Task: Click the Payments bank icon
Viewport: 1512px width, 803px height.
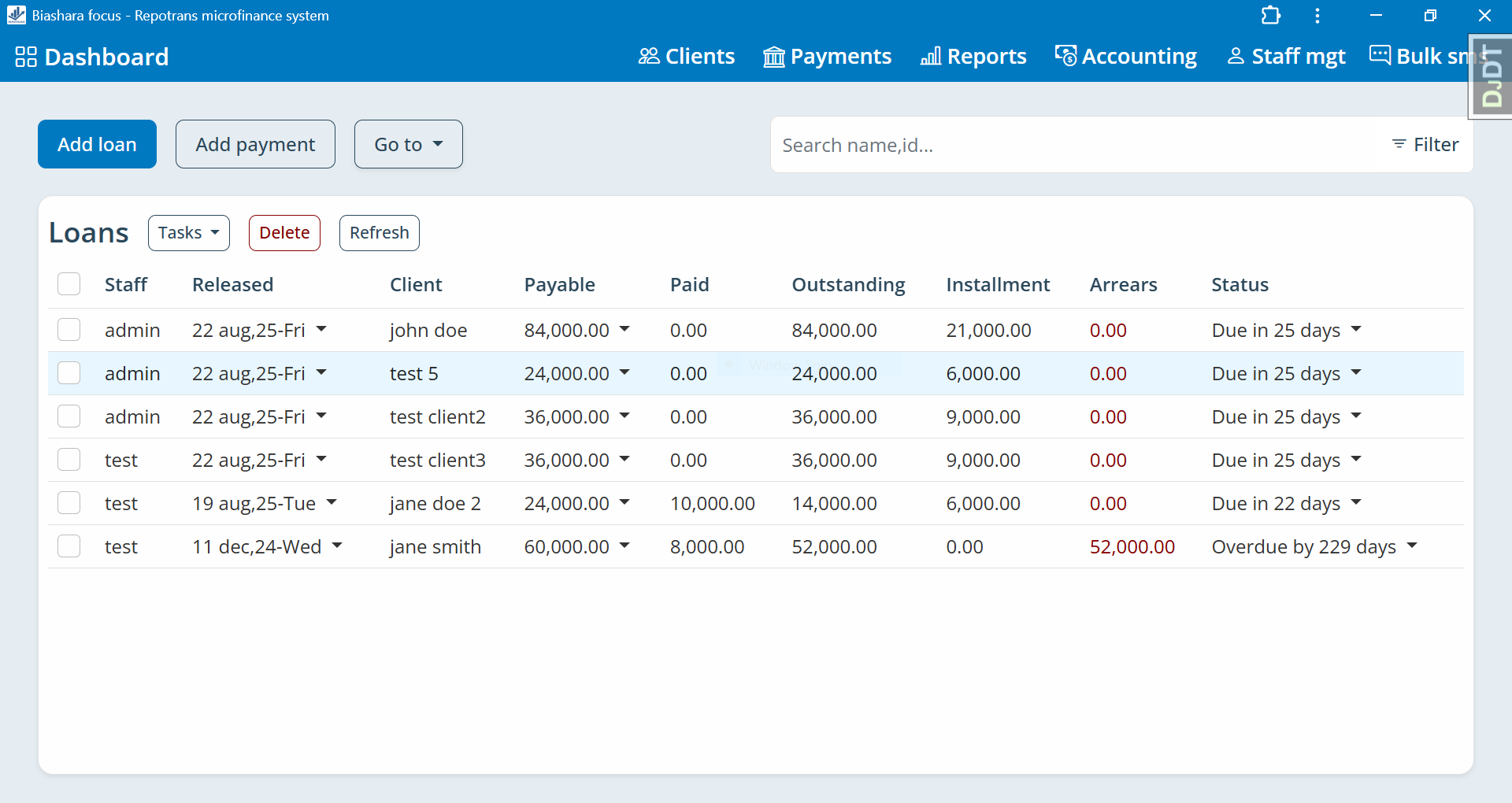Action: click(x=773, y=56)
